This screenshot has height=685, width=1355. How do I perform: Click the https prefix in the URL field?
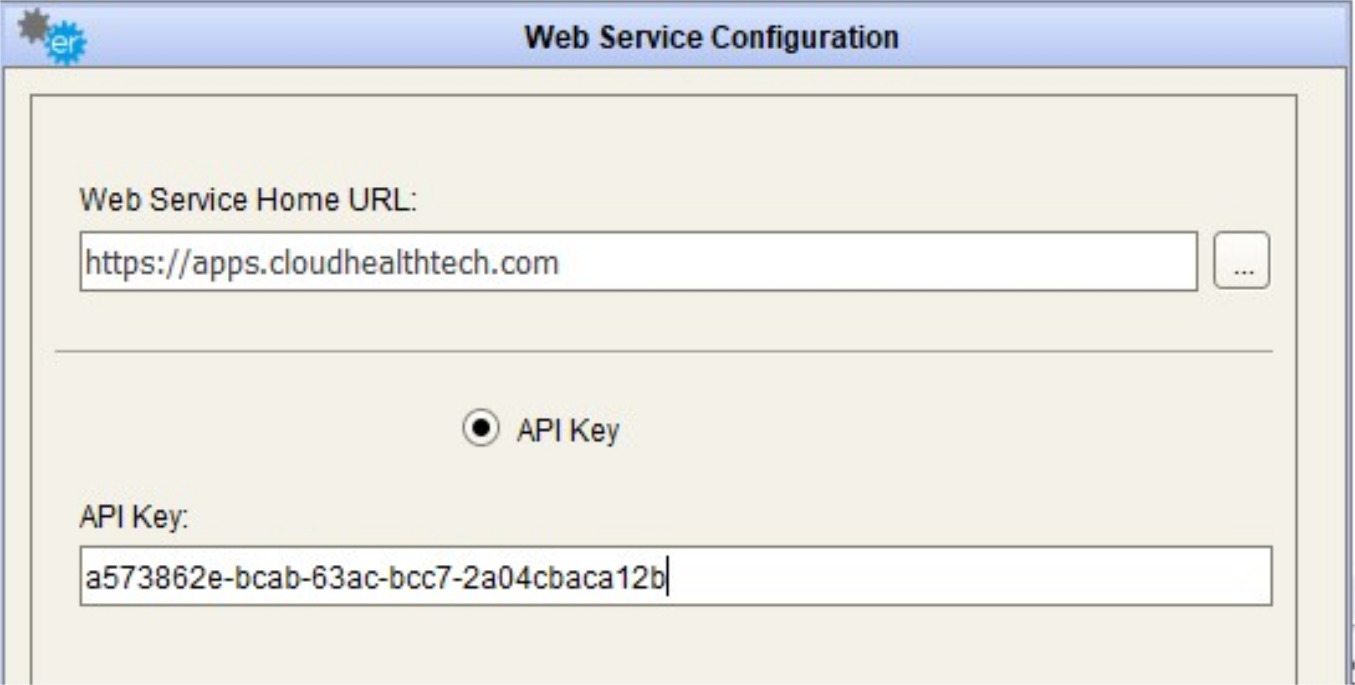112,262
